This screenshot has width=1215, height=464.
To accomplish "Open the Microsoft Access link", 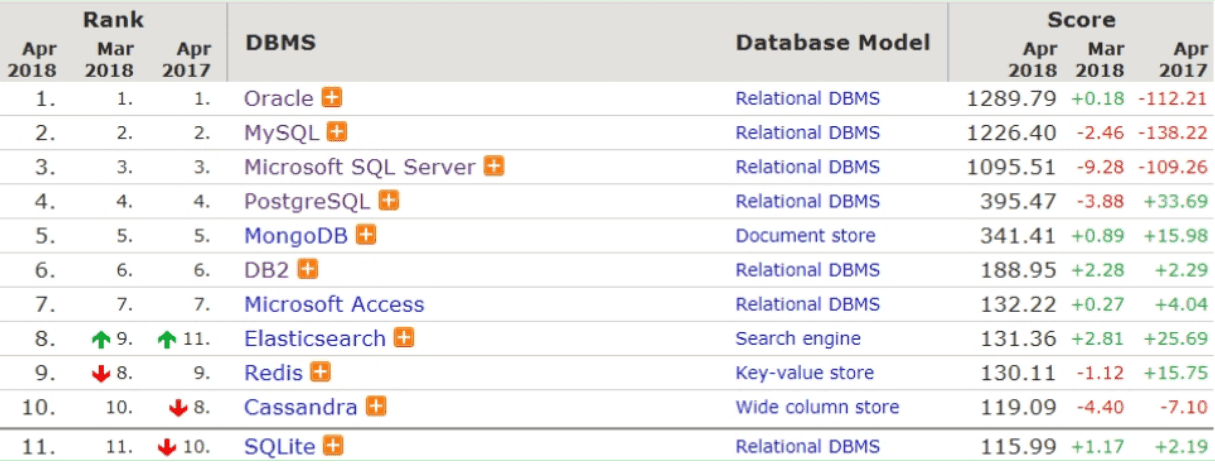I will (334, 304).
